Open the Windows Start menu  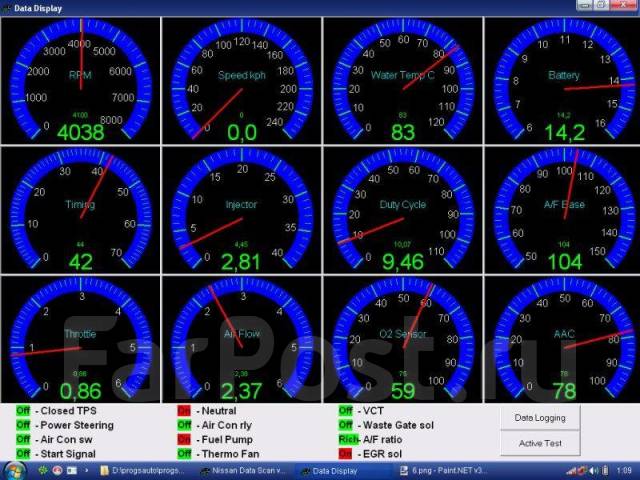16,469
